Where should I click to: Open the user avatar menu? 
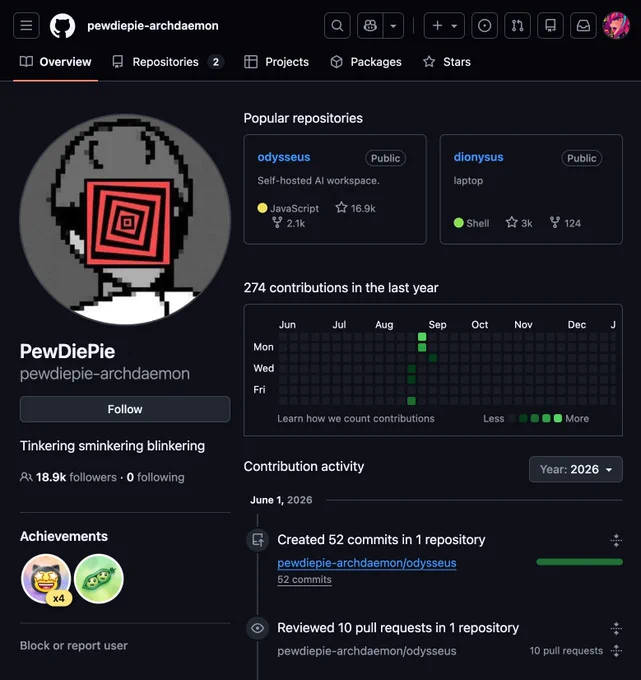click(616, 26)
